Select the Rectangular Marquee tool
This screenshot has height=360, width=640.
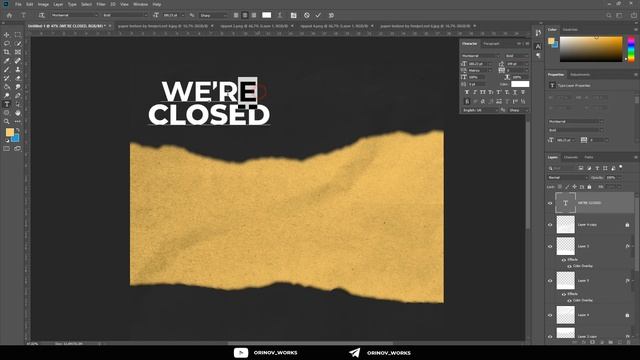coord(18,35)
